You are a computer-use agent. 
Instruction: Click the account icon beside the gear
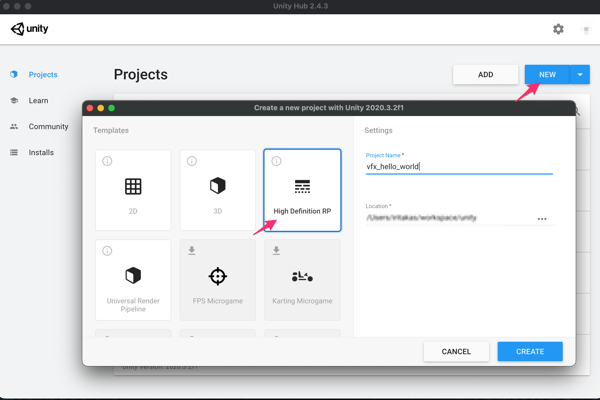tap(586, 29)
